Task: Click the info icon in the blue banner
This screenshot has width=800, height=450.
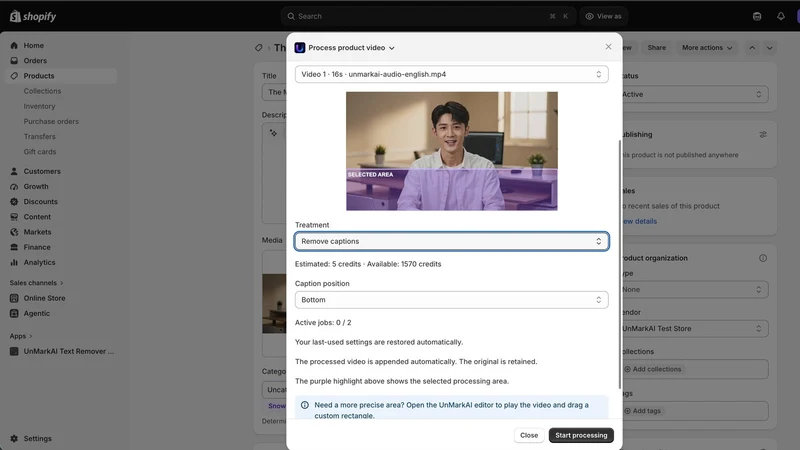Action: [x=305, y=405]
